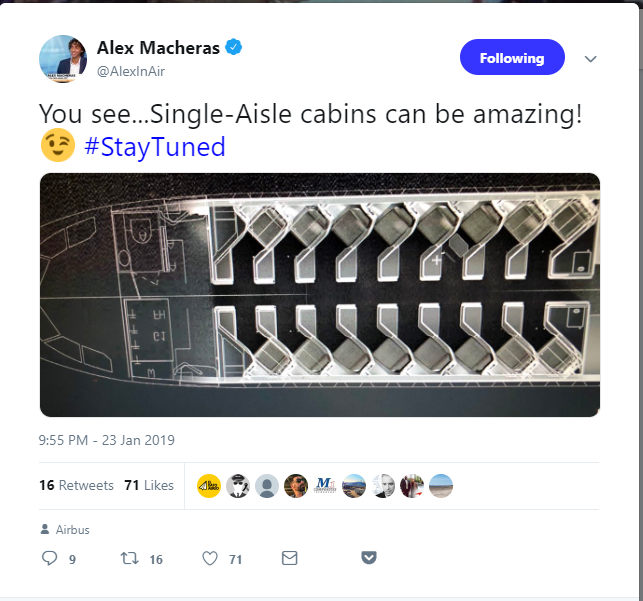Click the retweet arrows icon

[x=129, y=558]
